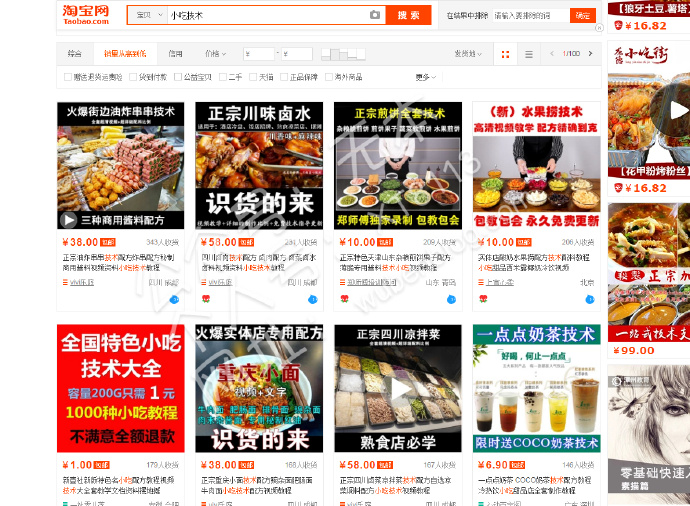Open 价格 sort dropdown
The height and width of the screenshot is (506, 690).
click(215, 54)
